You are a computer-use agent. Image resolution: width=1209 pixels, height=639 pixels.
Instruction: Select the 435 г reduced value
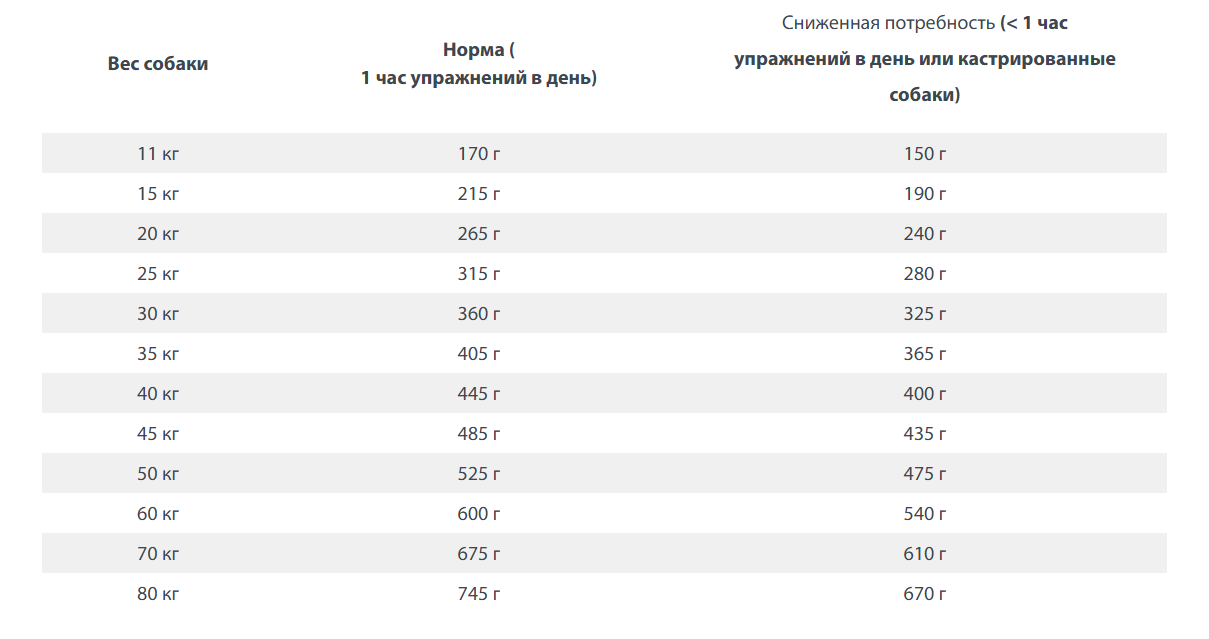click(924, 434)
